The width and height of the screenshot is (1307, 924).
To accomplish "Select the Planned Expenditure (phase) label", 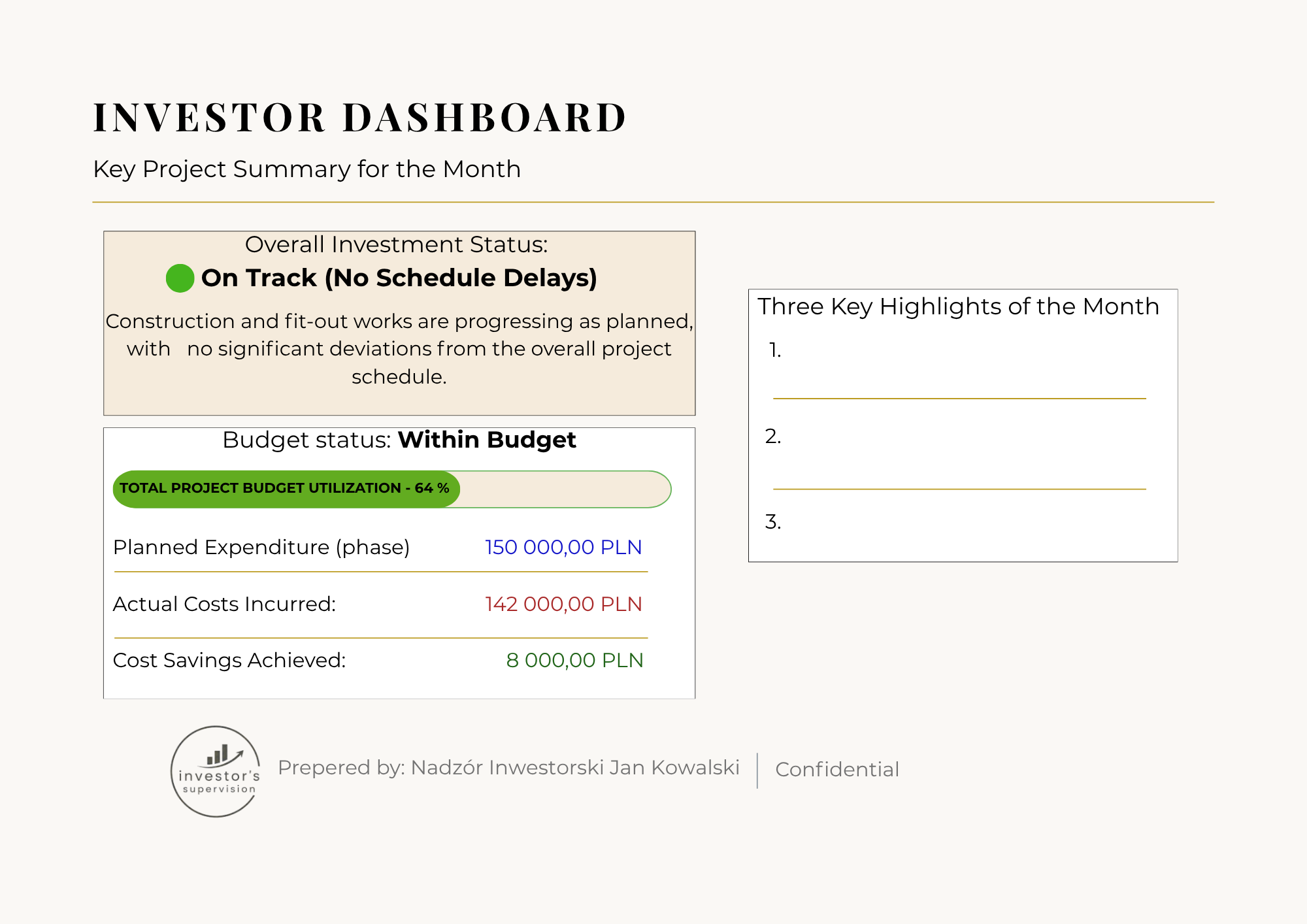I will (x=261, y=547).
